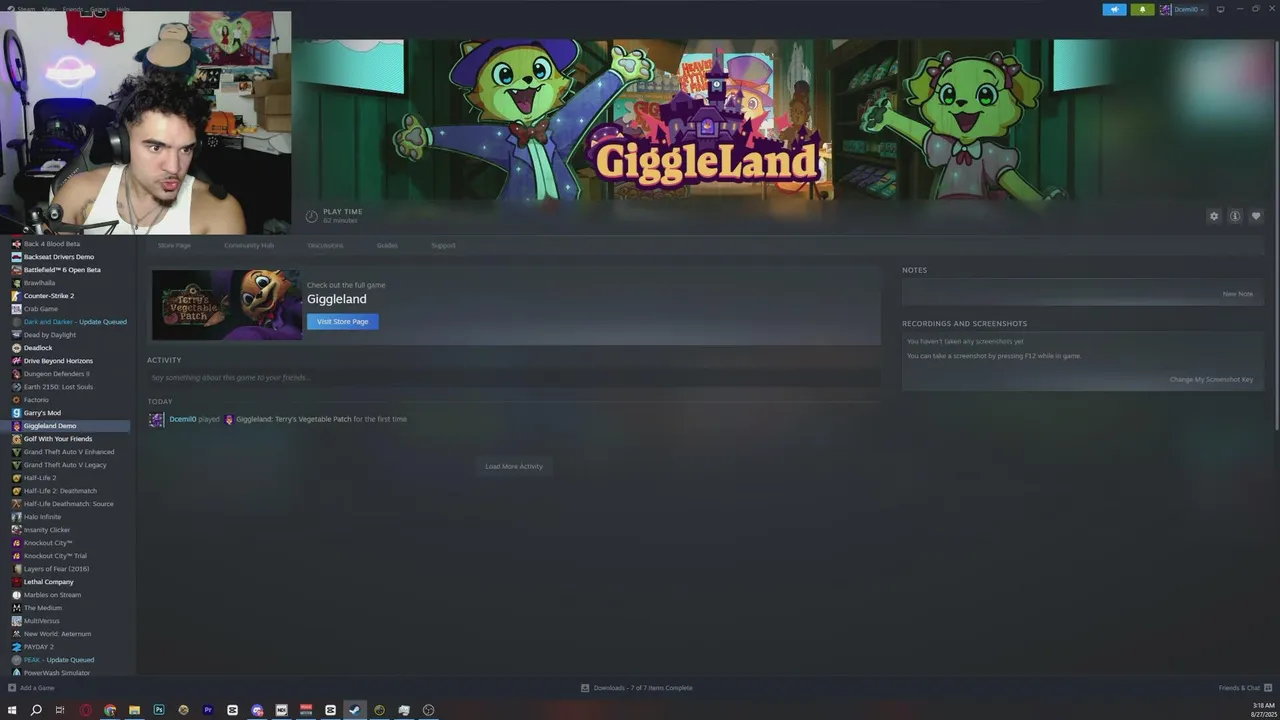Viewport: 1280px width, 720px height.
Task: Click the Steam taskbar icon
Action: point(354,710)
